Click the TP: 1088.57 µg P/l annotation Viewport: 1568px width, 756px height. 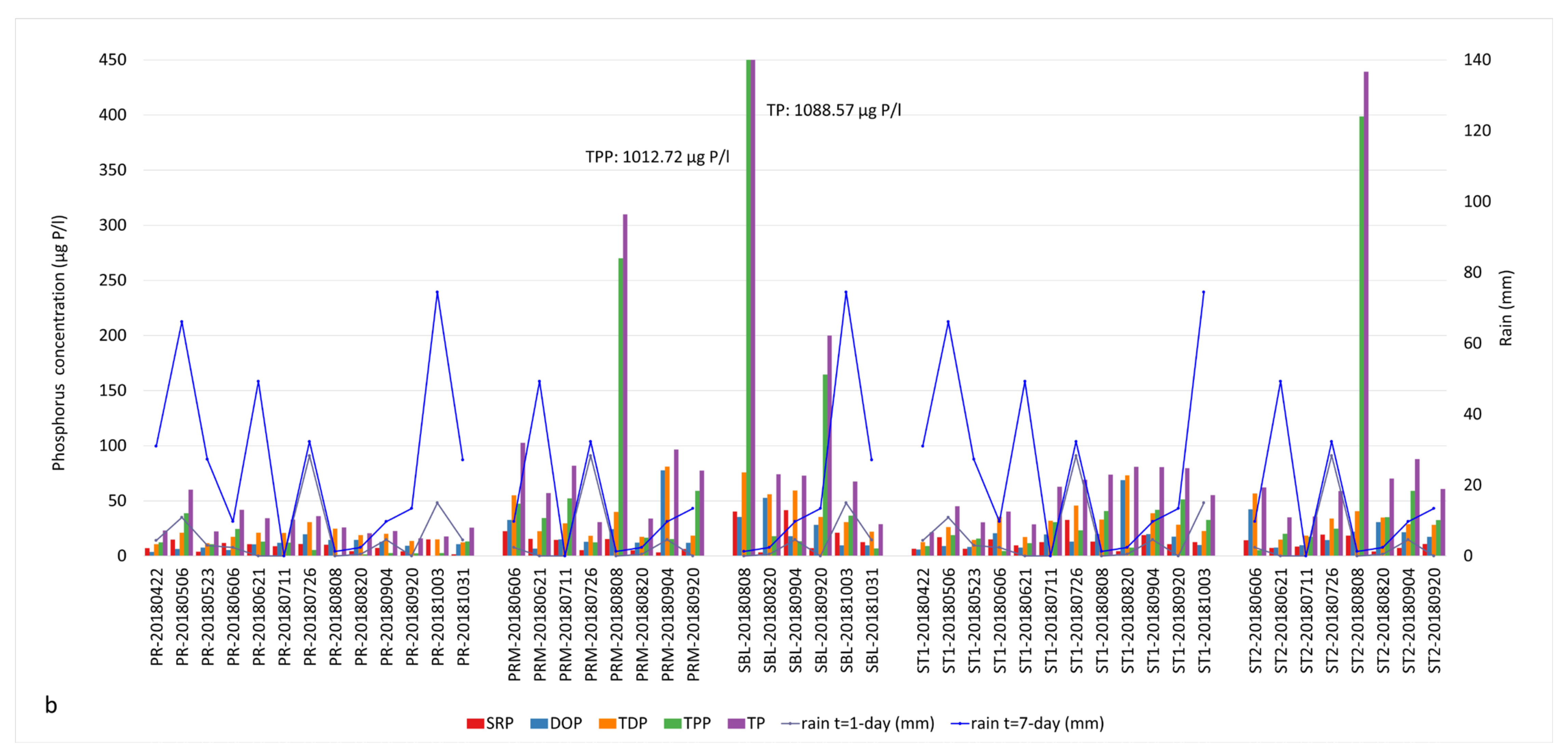tap(833, 110)
